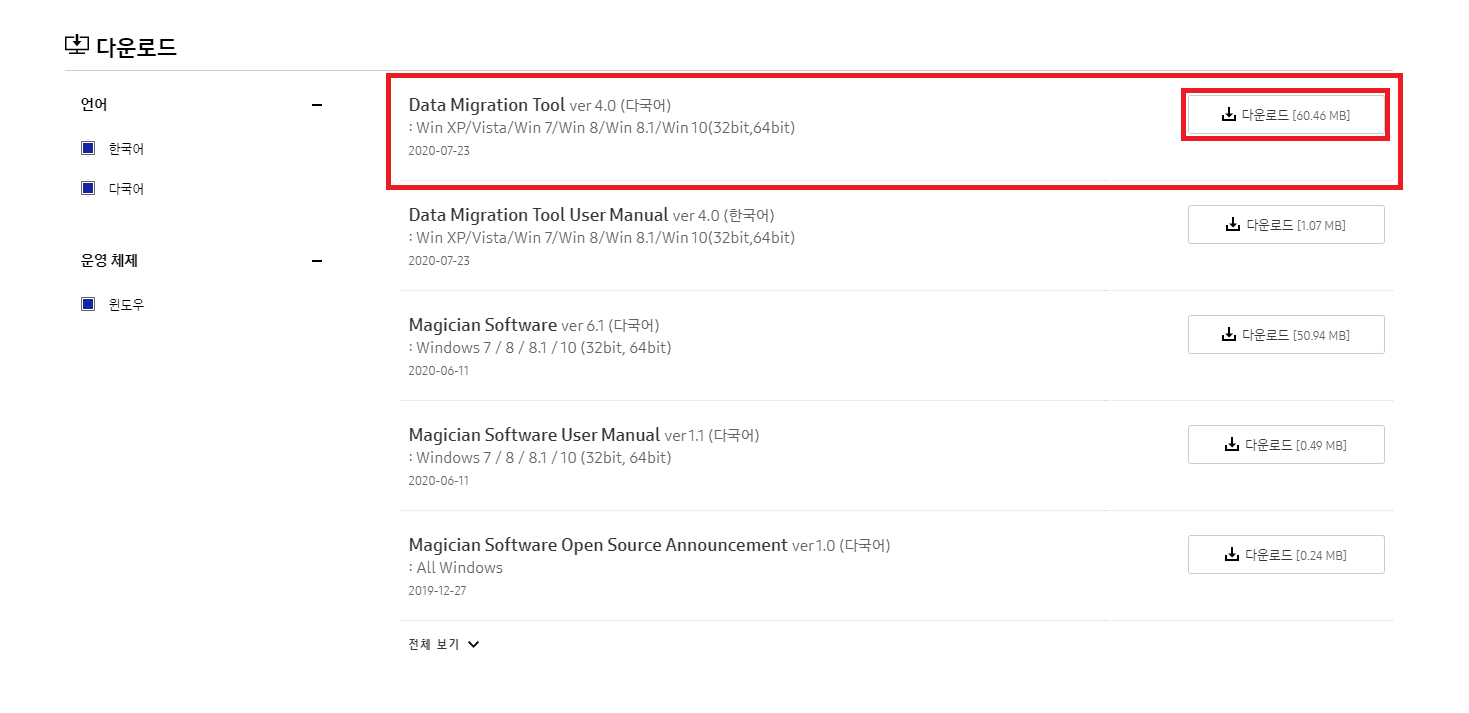Download Magician Software User Manual 0.49 MB
The width and height of the screenshot is (1469, 713).
click(x=1286, y=445)
